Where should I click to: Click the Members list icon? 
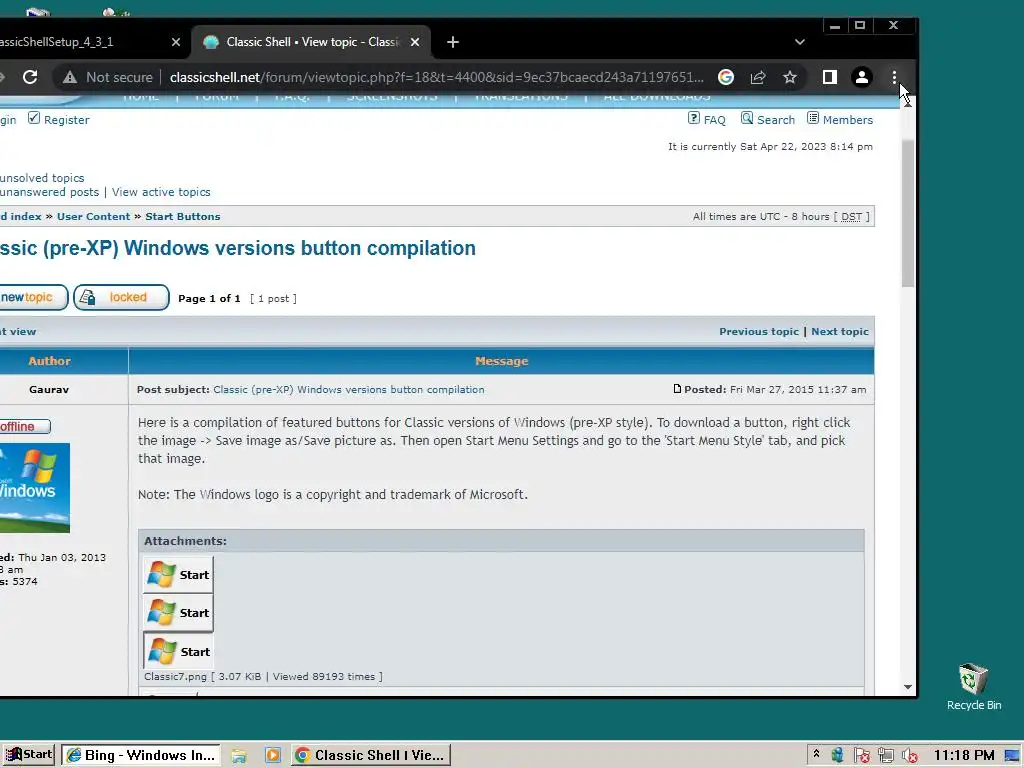813,118
